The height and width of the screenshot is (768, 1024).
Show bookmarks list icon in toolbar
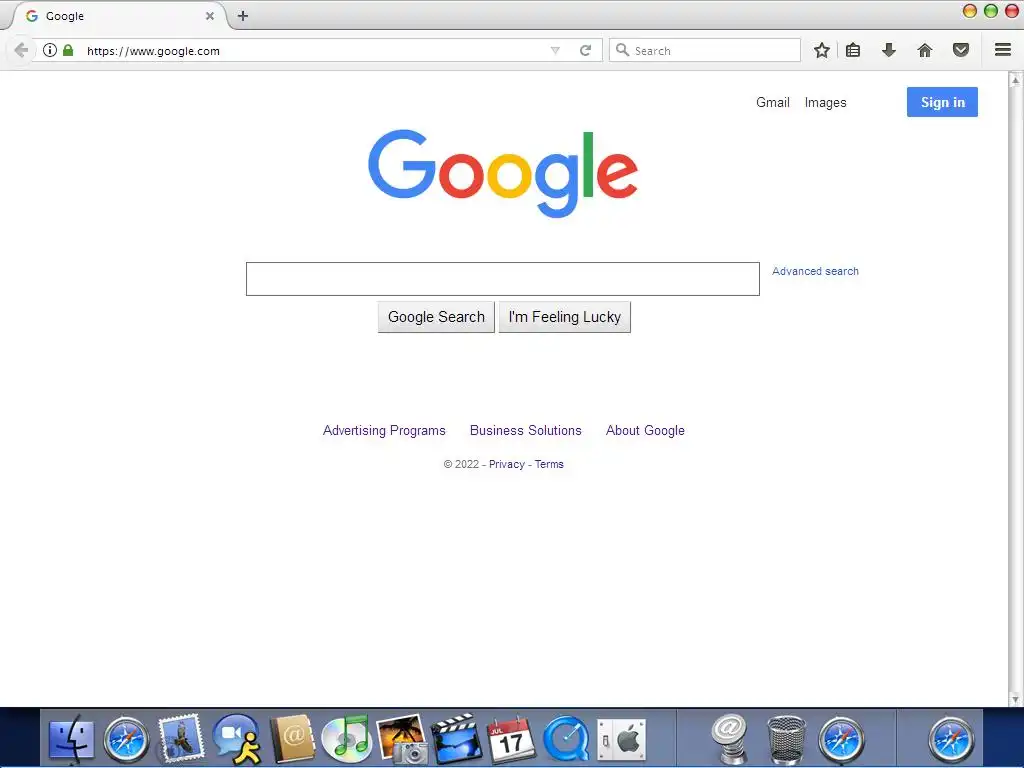click(x=853, y=50)
